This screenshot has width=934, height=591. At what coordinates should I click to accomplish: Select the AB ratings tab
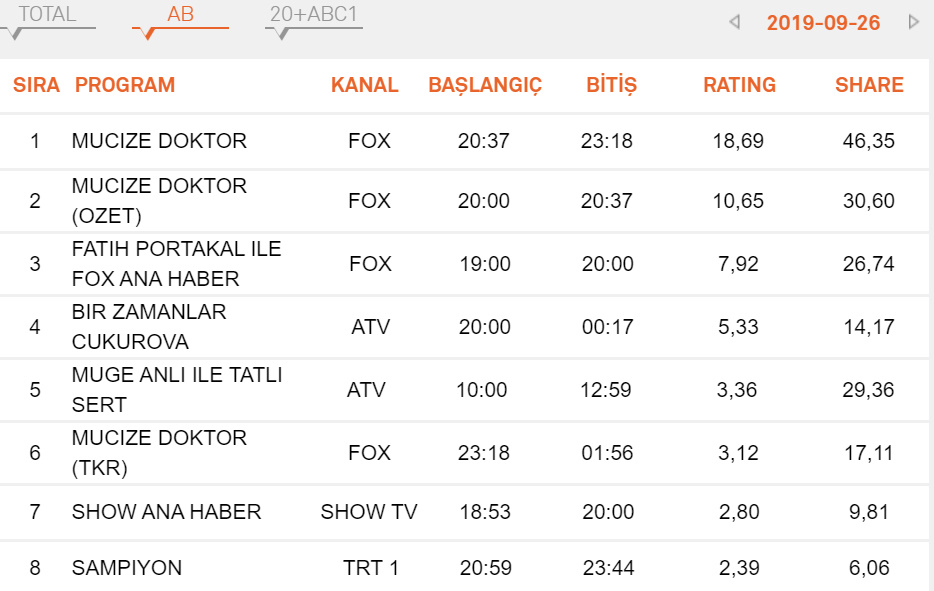[181, 15]
